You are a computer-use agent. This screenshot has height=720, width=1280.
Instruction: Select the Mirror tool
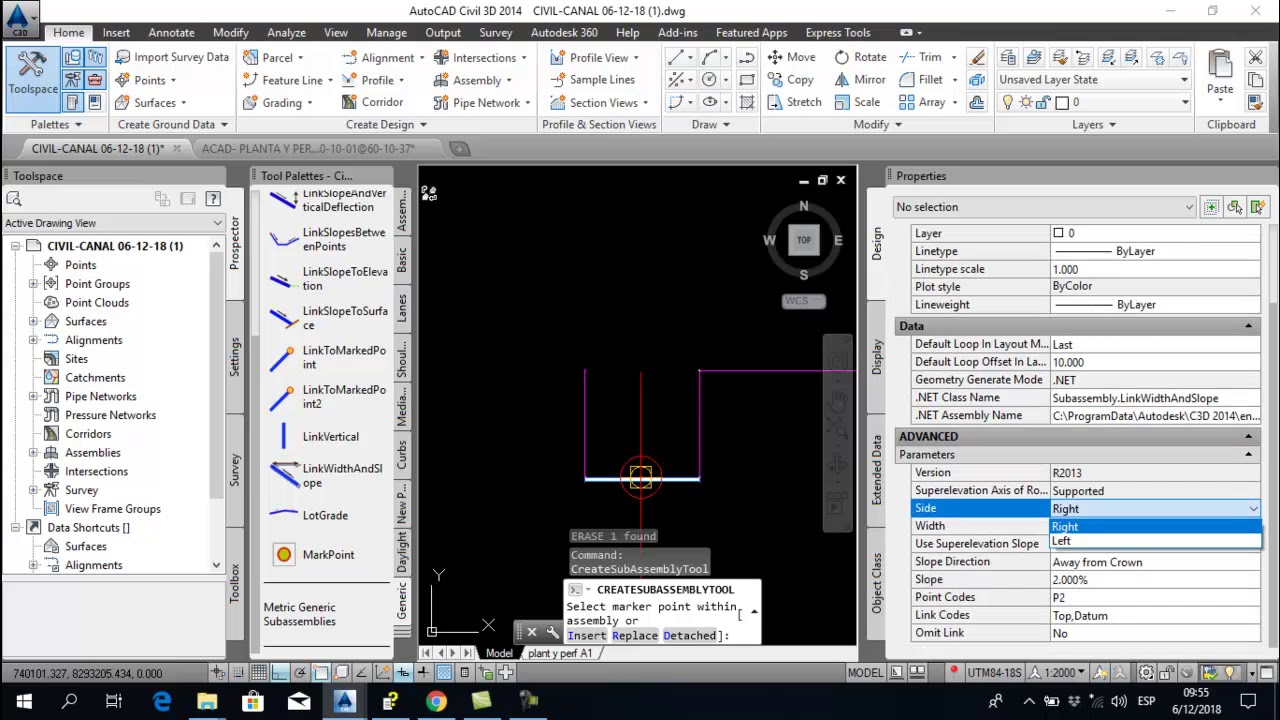(x=860, y=80)
